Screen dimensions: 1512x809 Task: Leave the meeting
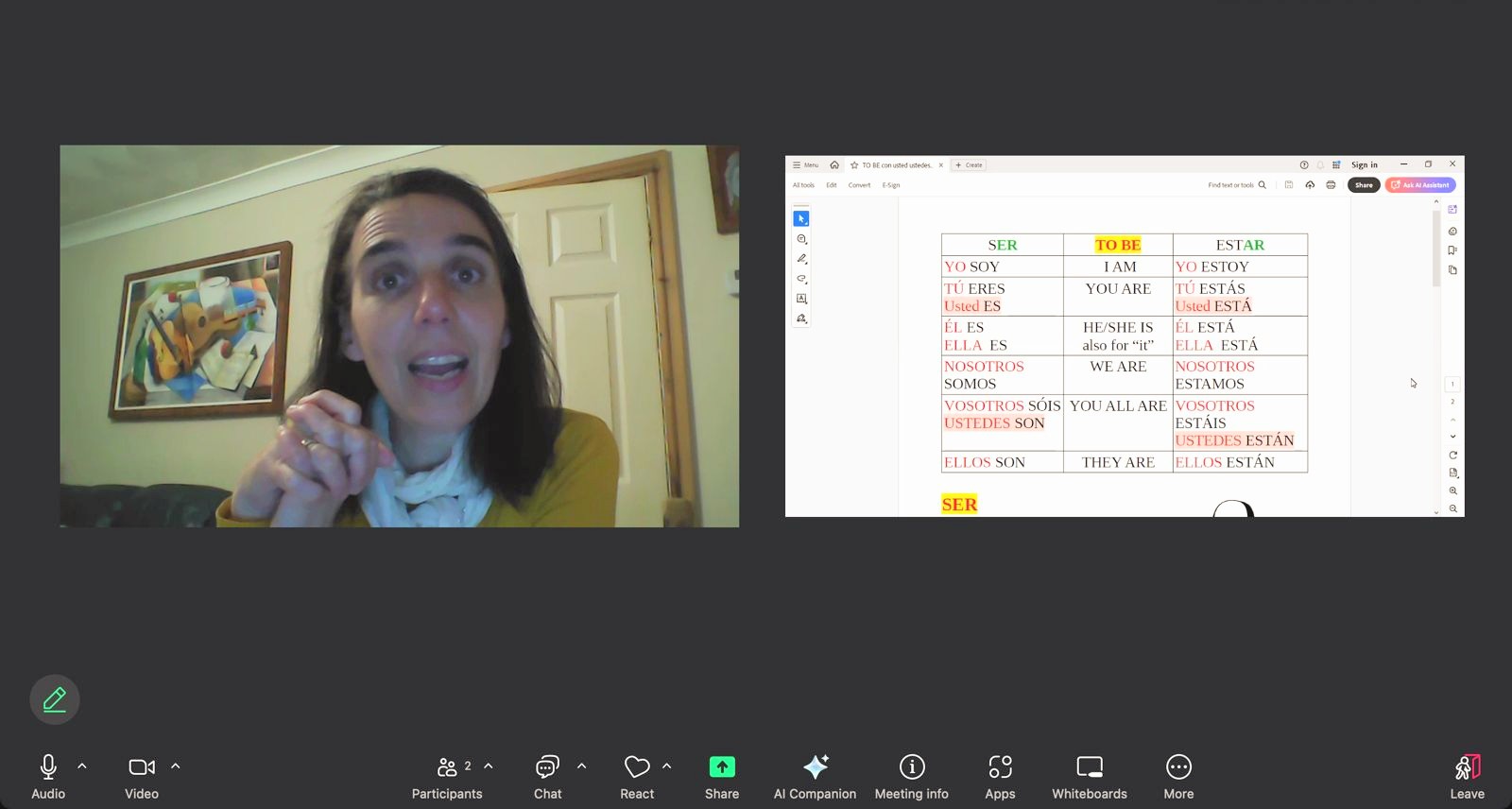pos(1467,777)
